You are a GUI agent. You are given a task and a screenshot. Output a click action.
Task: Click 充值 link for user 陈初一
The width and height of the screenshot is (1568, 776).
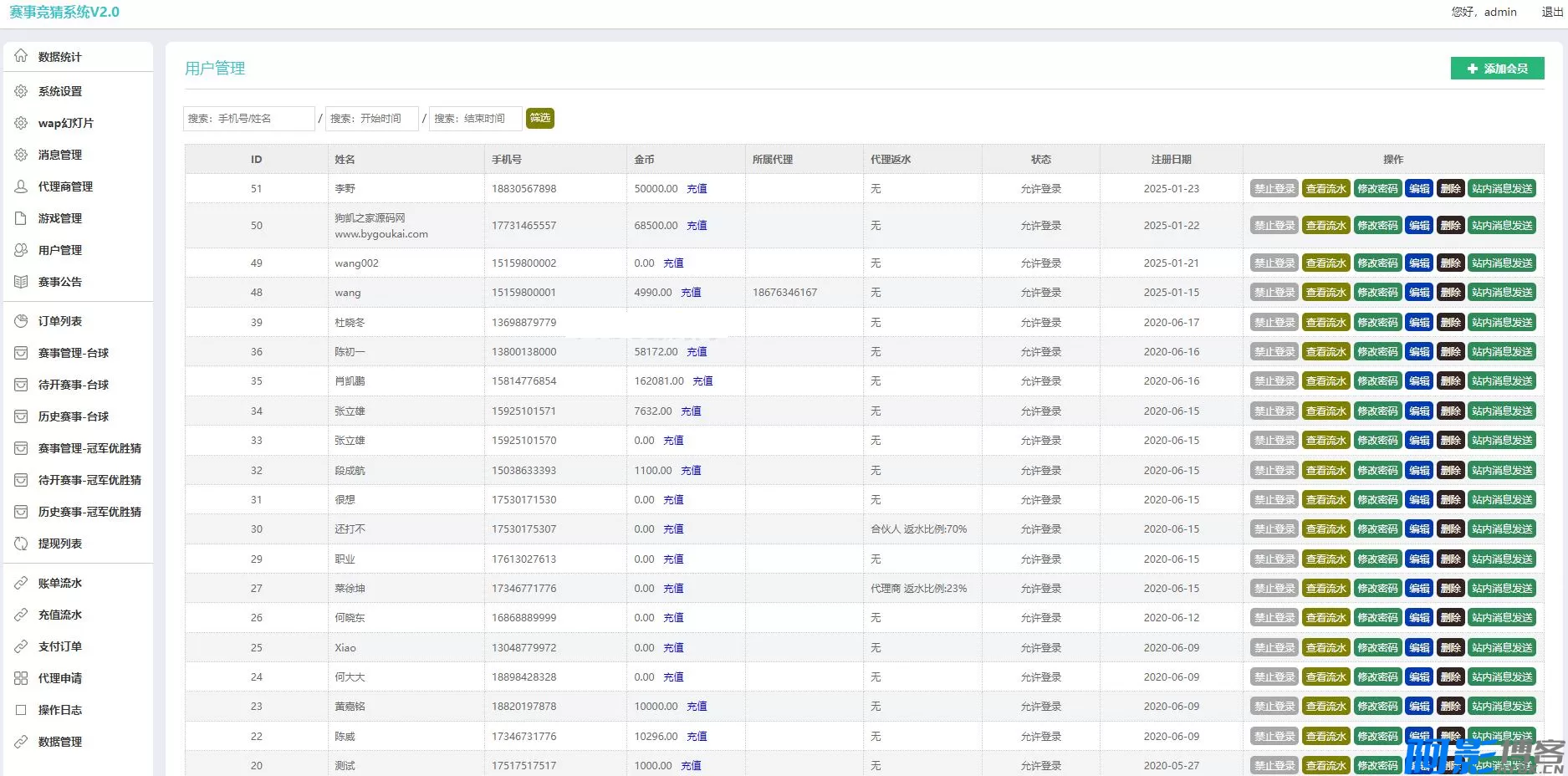click(x=697, y=352)
